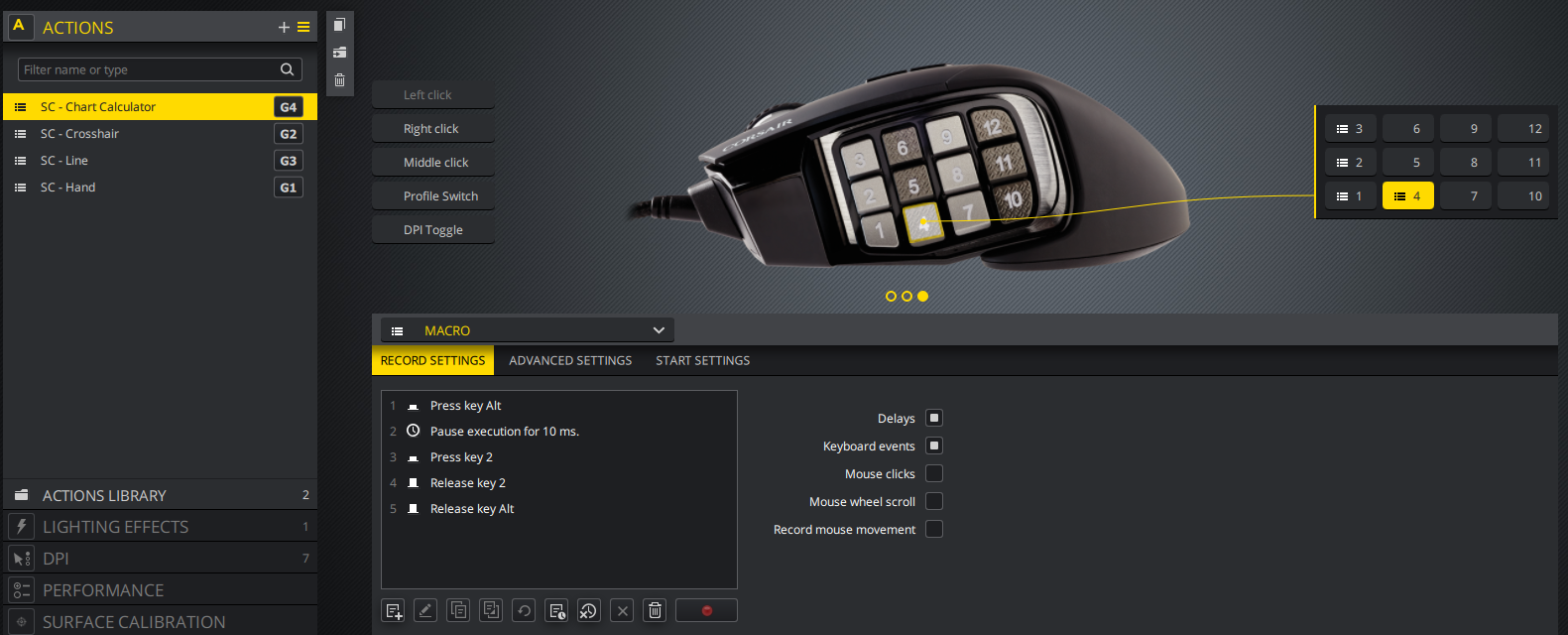Image resolution: width=1568 pixels, height=635 pixels.
Task: Select side button 8 in the keypad grid
Action: (x=1466, y=163)
